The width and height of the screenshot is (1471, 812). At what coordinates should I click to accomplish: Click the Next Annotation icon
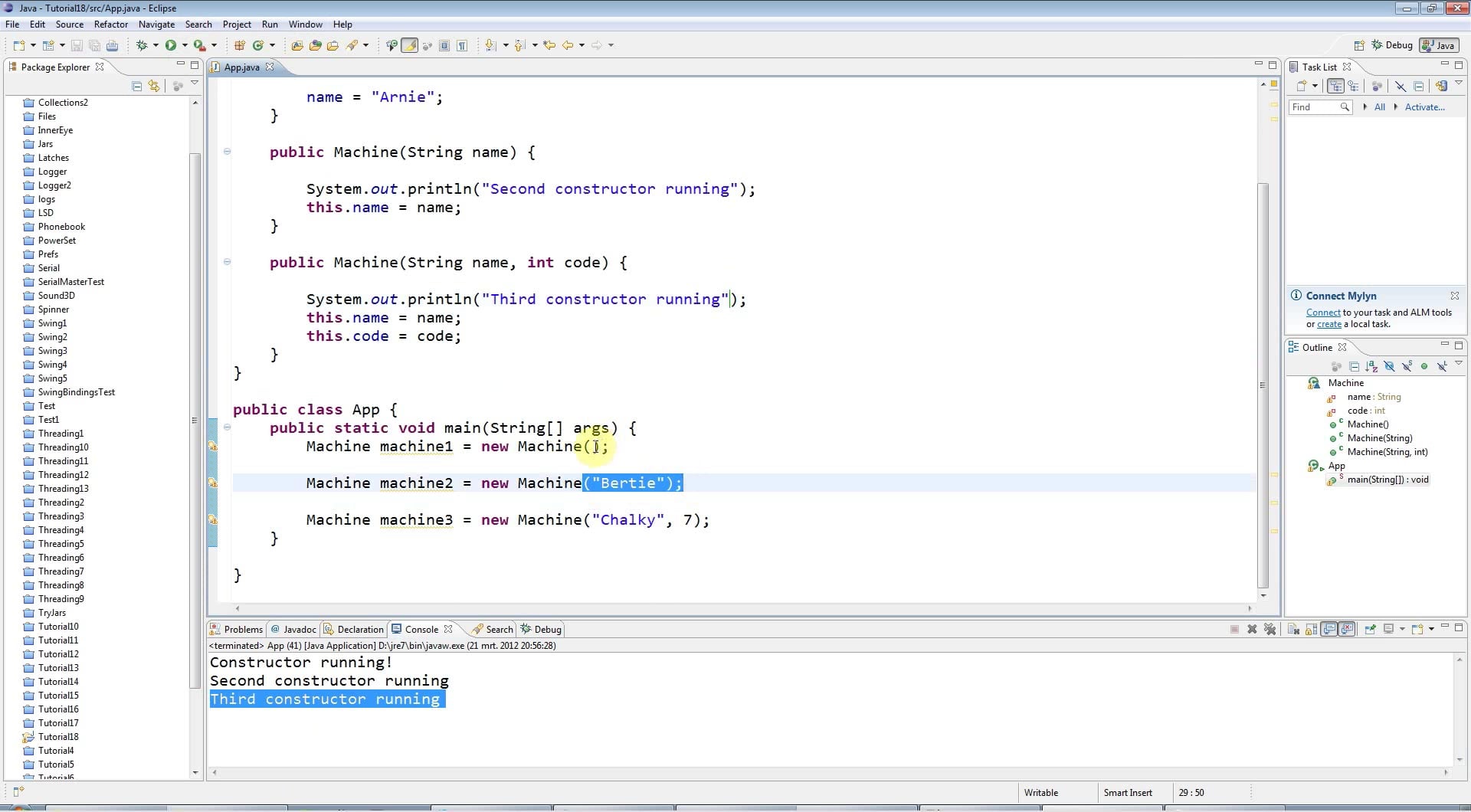[x=490, y=45]
